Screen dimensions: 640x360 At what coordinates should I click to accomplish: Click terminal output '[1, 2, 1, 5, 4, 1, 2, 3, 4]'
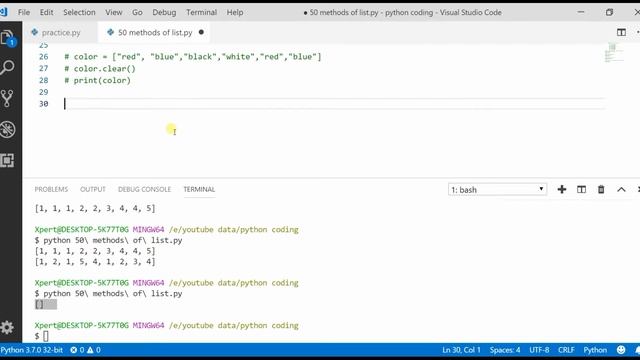95,262
